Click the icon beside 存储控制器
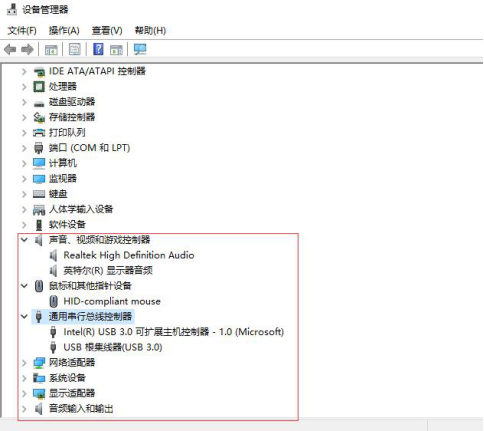 coord(39,117)
